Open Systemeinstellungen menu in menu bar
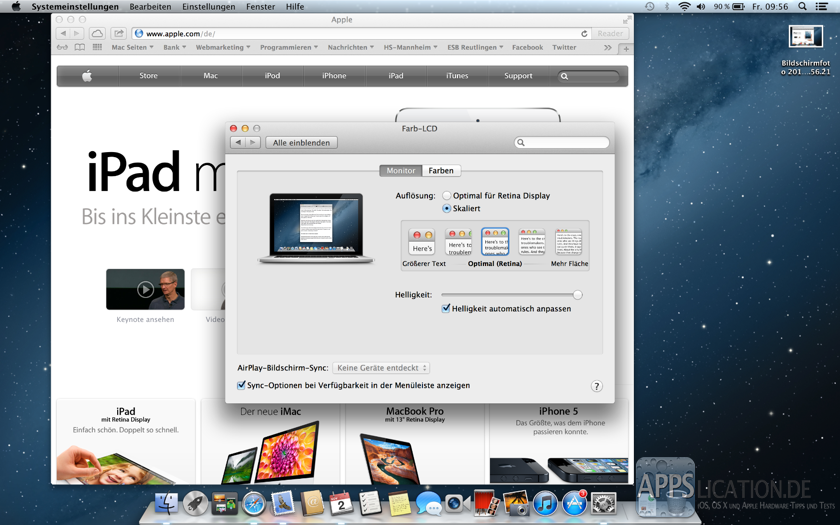 pyautogui.click(x=75, y=6)
